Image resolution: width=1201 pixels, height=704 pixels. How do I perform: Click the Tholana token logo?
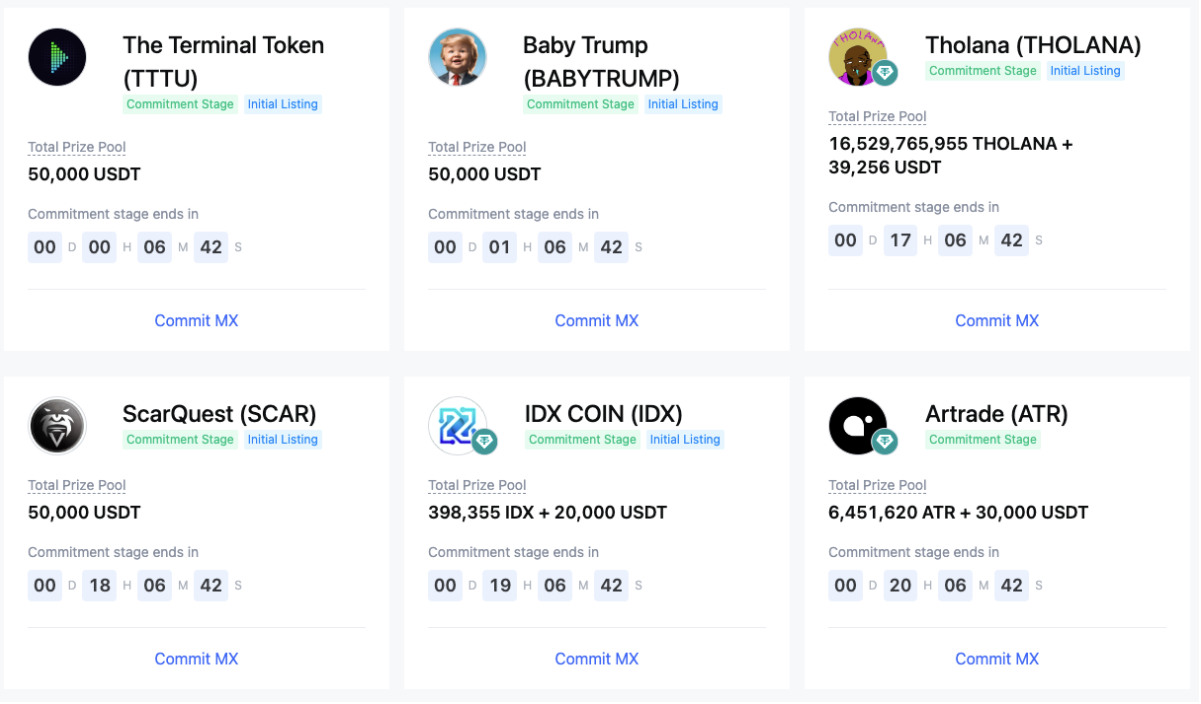pos(855,55)
